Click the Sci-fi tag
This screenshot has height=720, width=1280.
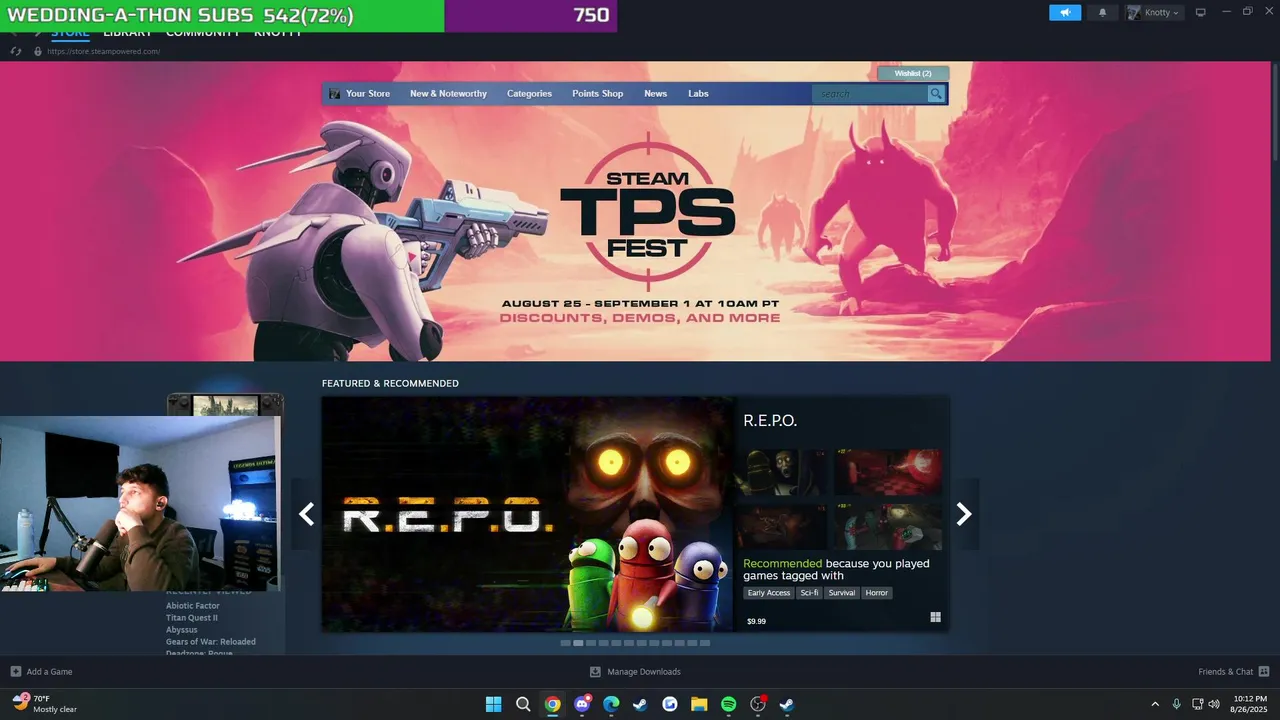[x=809, y=593]
